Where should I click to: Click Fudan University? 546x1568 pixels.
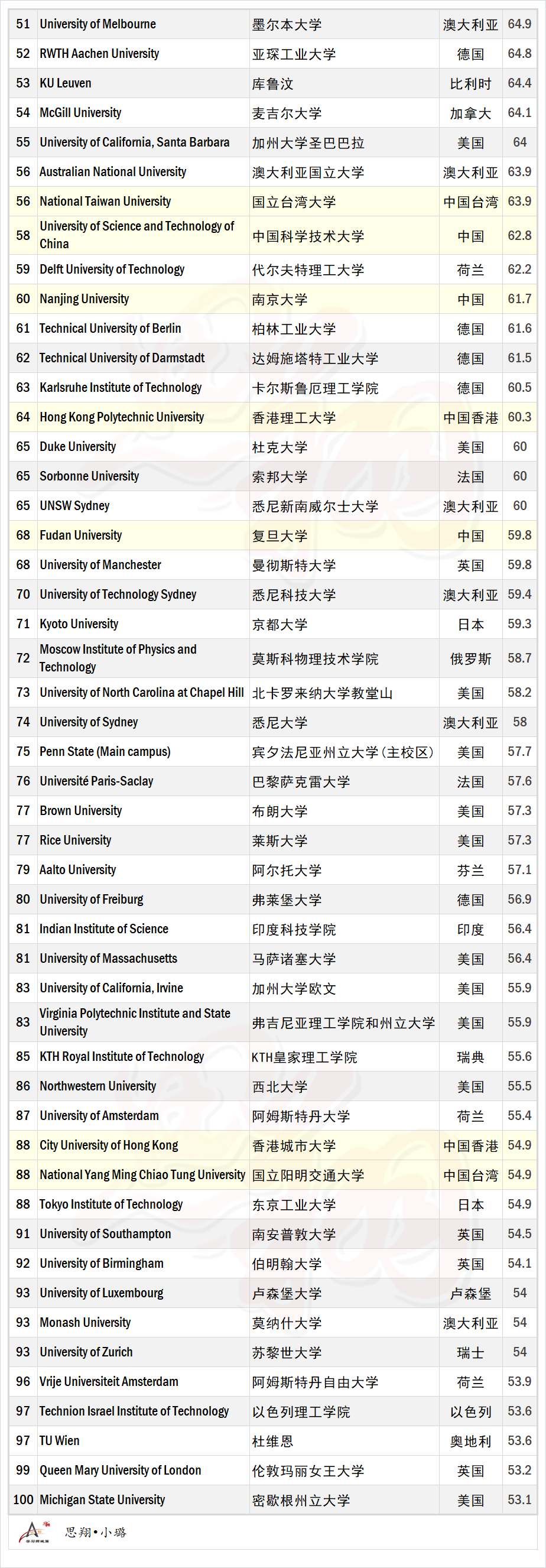click(81, 535)
